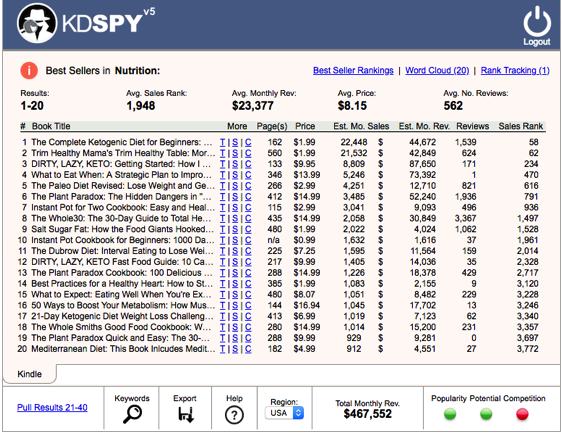Click the More column header
Image resolution: width=562 pixels, height=434 pixels.
pos(237,126)
